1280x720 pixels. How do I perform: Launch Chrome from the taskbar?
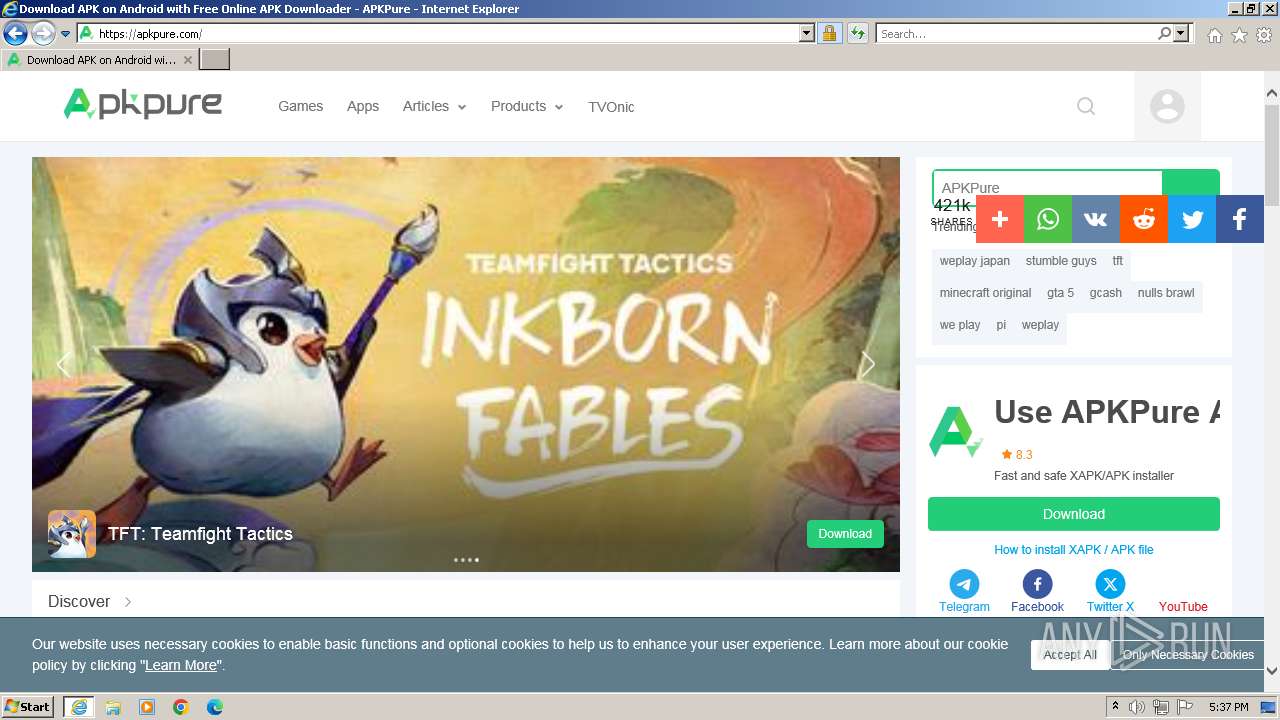(181, 707)
